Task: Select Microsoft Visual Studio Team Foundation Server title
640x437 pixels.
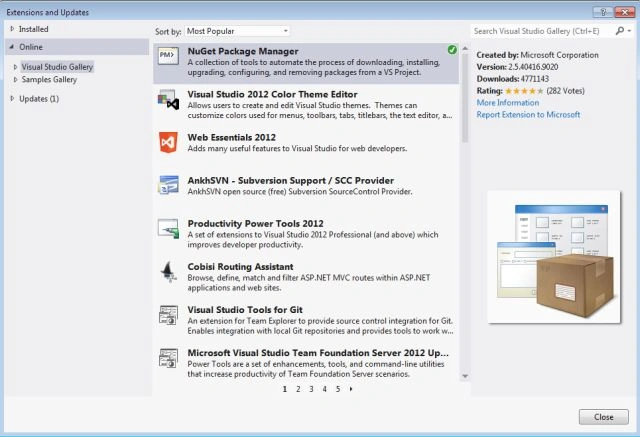Action: tap(318, 353)
